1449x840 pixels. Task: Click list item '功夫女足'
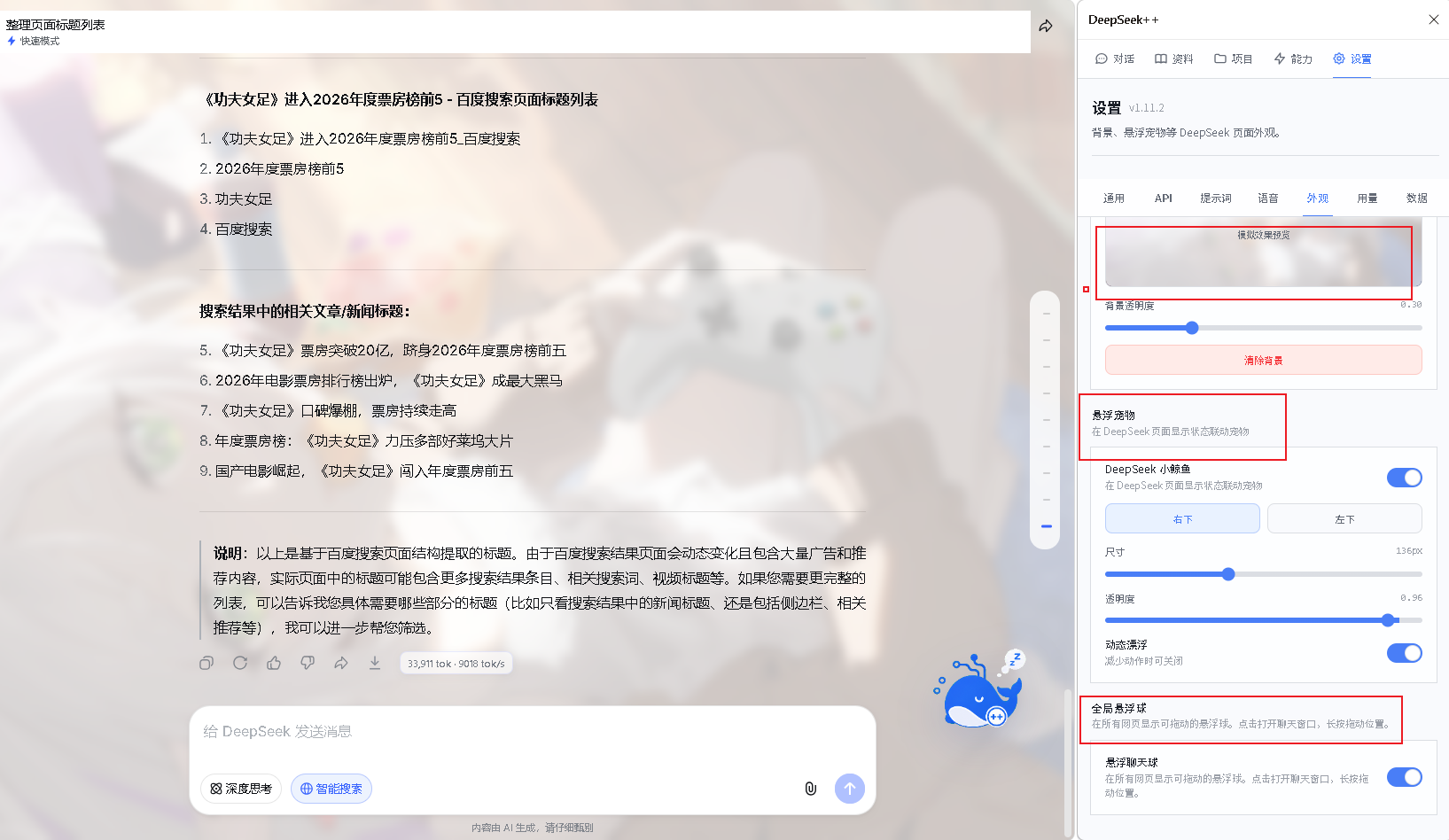243,198
